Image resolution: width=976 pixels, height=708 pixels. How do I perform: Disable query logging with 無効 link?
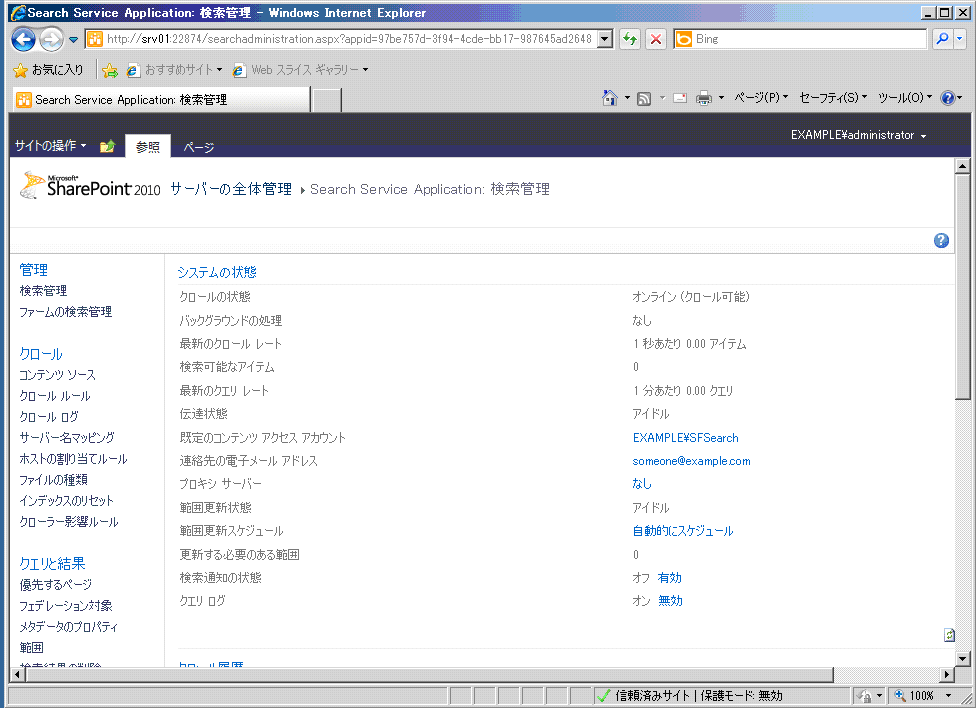pos(670,601)
